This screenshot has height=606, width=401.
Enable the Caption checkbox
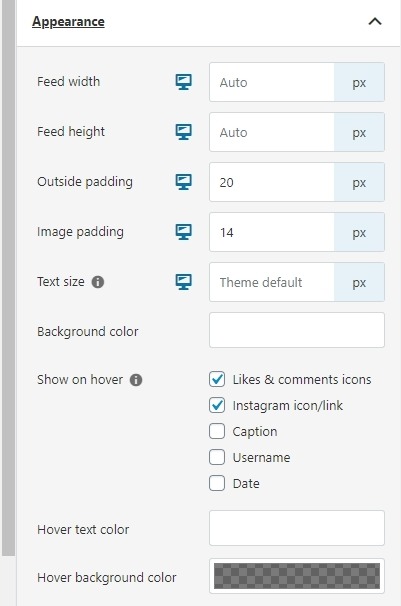[217, 431]
